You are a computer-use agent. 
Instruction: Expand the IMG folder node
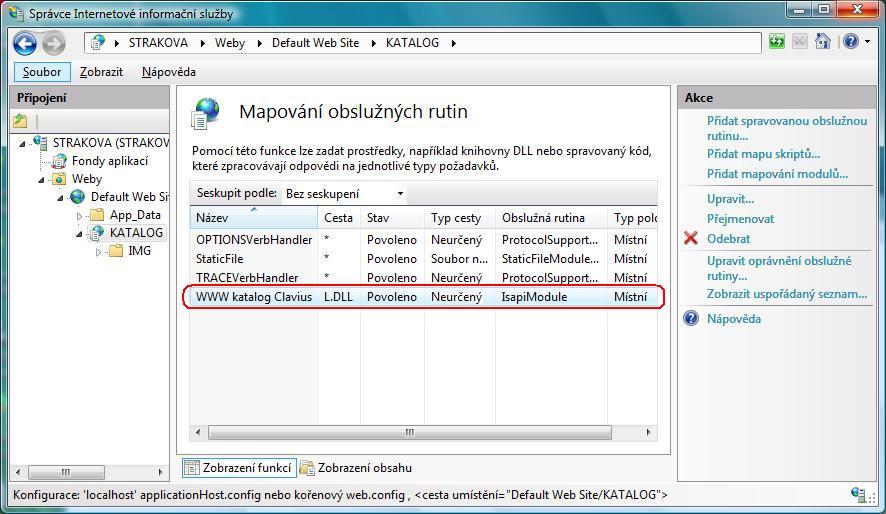[98, 252]
